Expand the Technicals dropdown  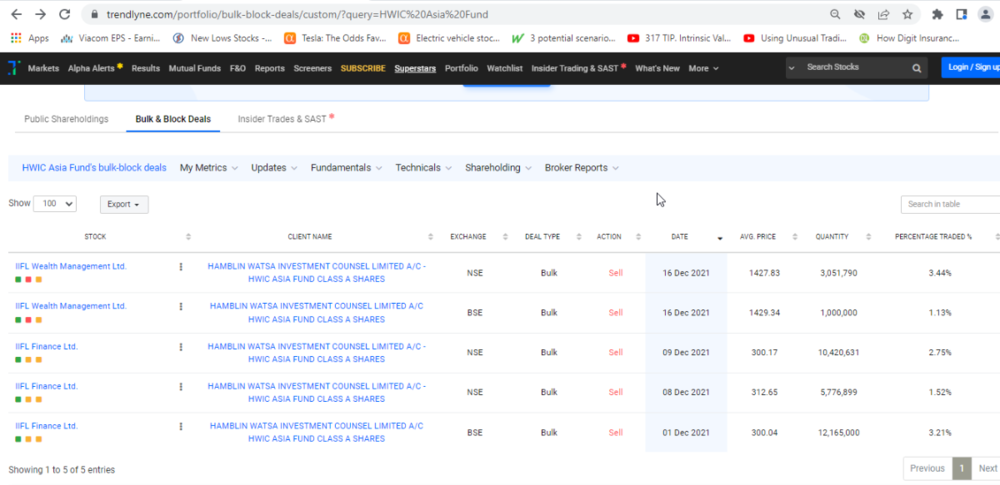click(x=423, y=168)
